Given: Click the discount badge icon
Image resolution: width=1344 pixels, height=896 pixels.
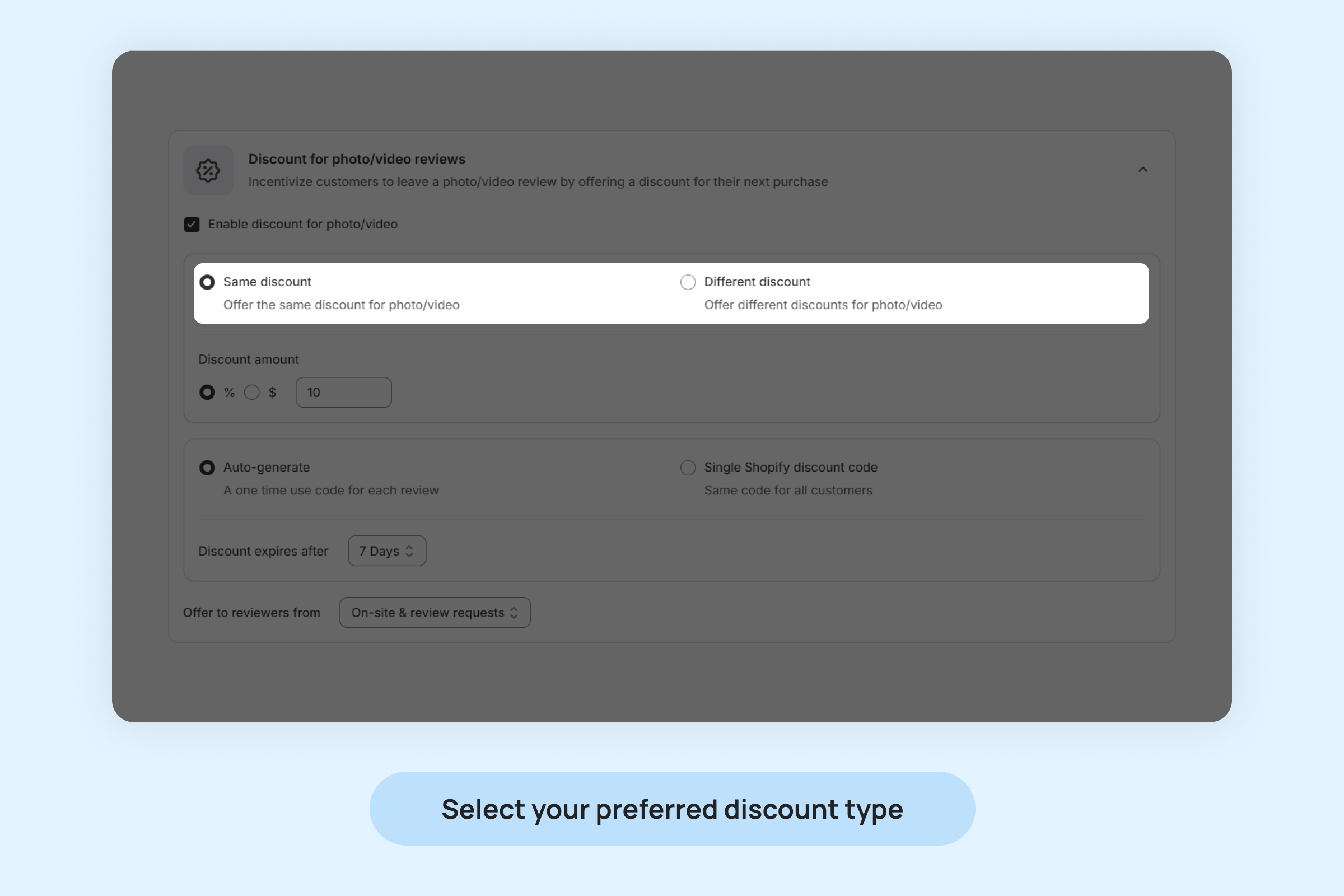Looking at the screenshot, I should 208,170.
